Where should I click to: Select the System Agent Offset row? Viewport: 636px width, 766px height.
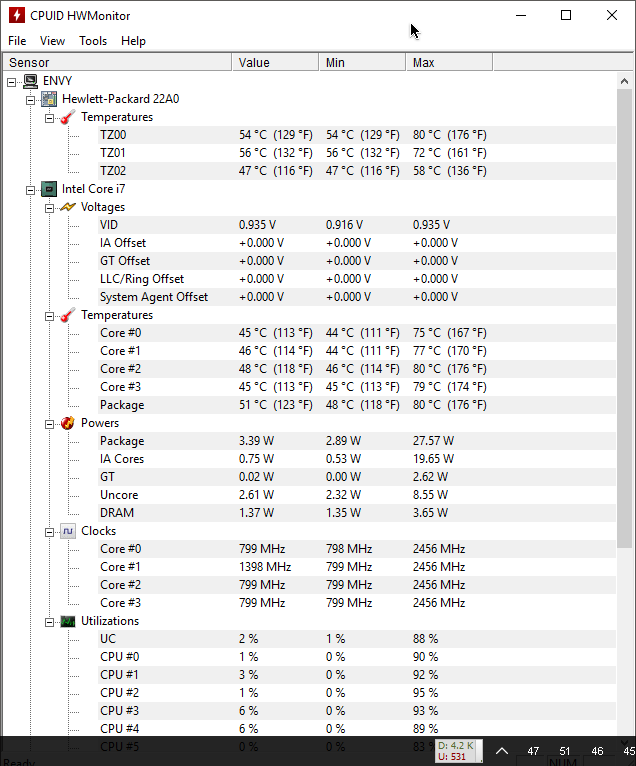[x=357, y=297]
